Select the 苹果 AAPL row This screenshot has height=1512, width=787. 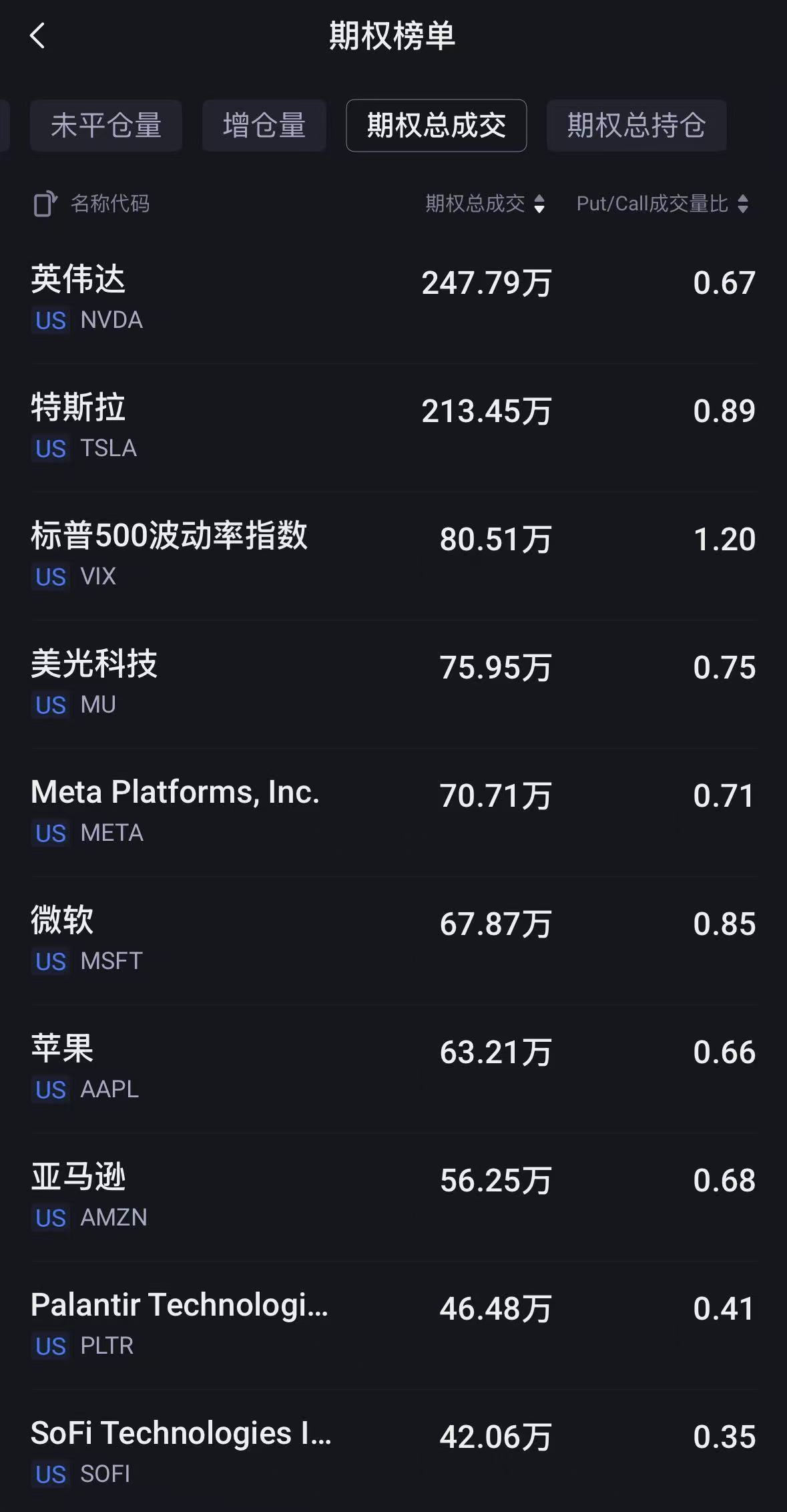point(393,1067)
